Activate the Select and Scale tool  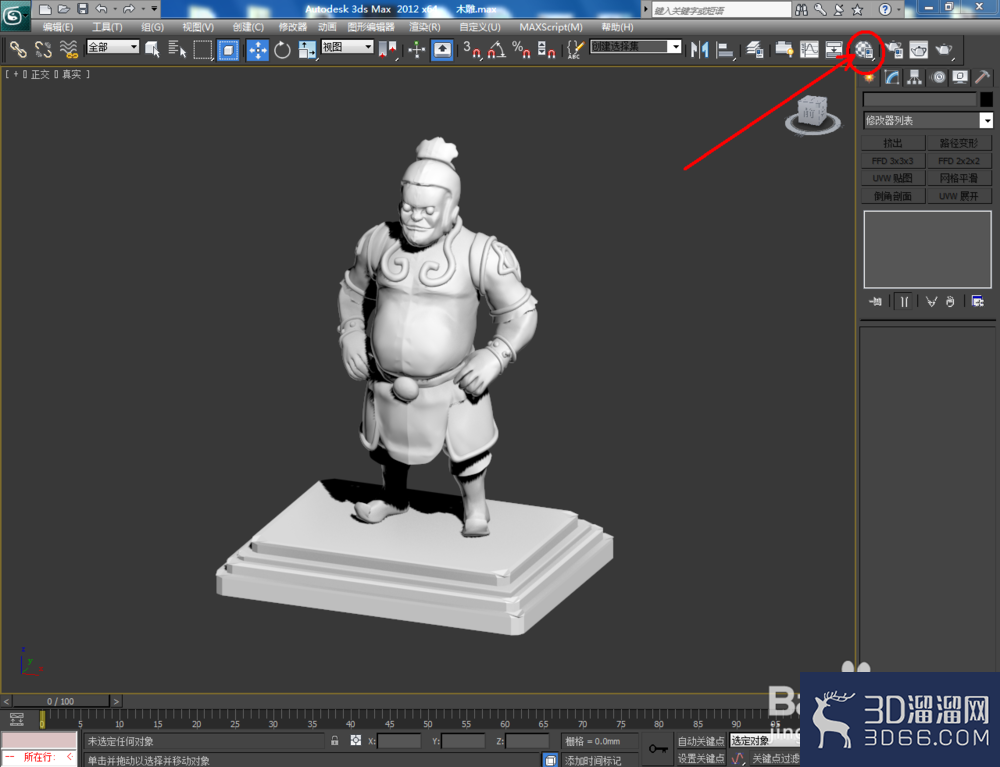[x=307, y=50]
